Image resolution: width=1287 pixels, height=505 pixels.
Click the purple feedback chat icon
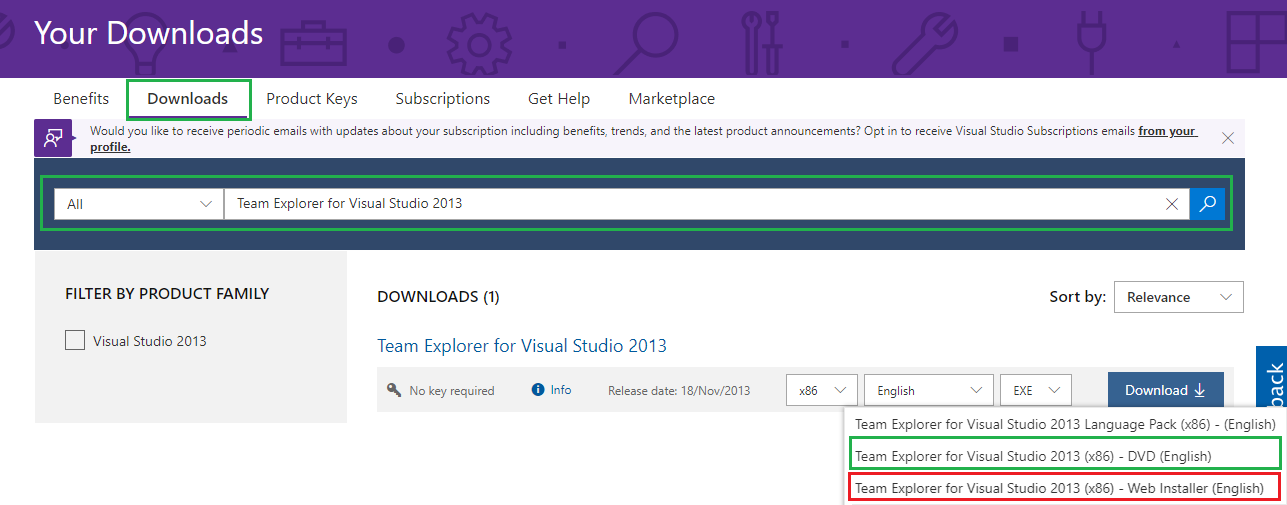click(53, 138)
